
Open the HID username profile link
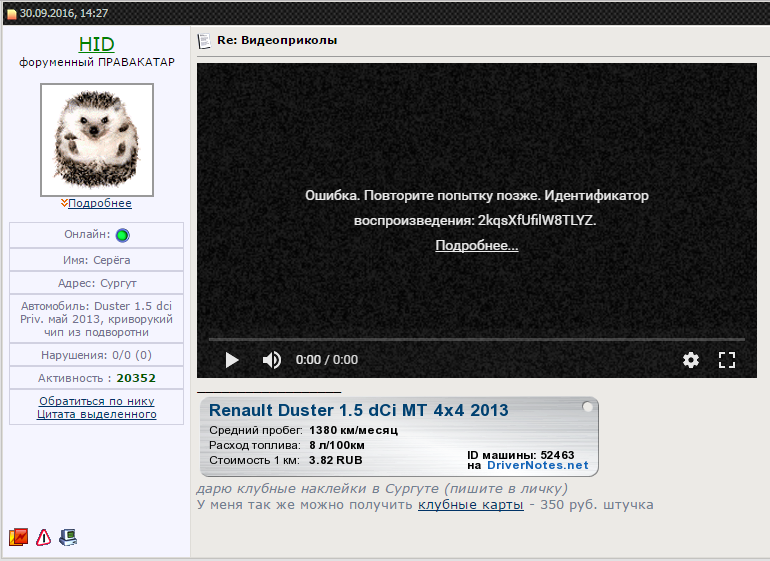click(96, 44)
